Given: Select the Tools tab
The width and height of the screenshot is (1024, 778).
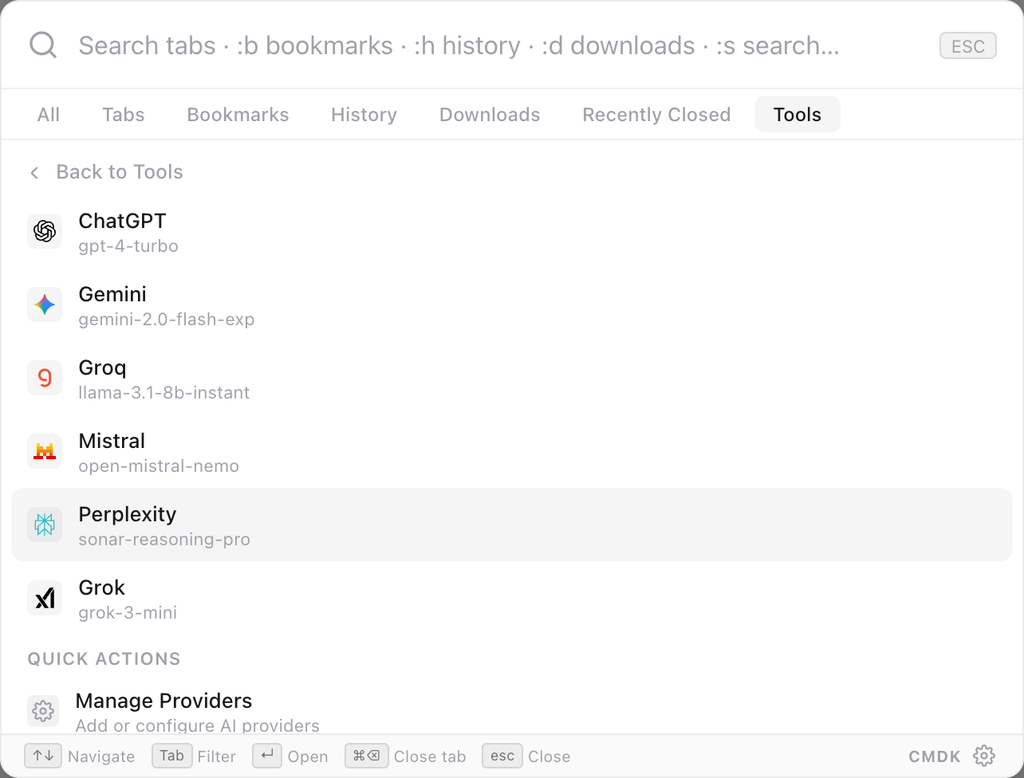Looking at the screenshot, I should (x=797, y=114).
